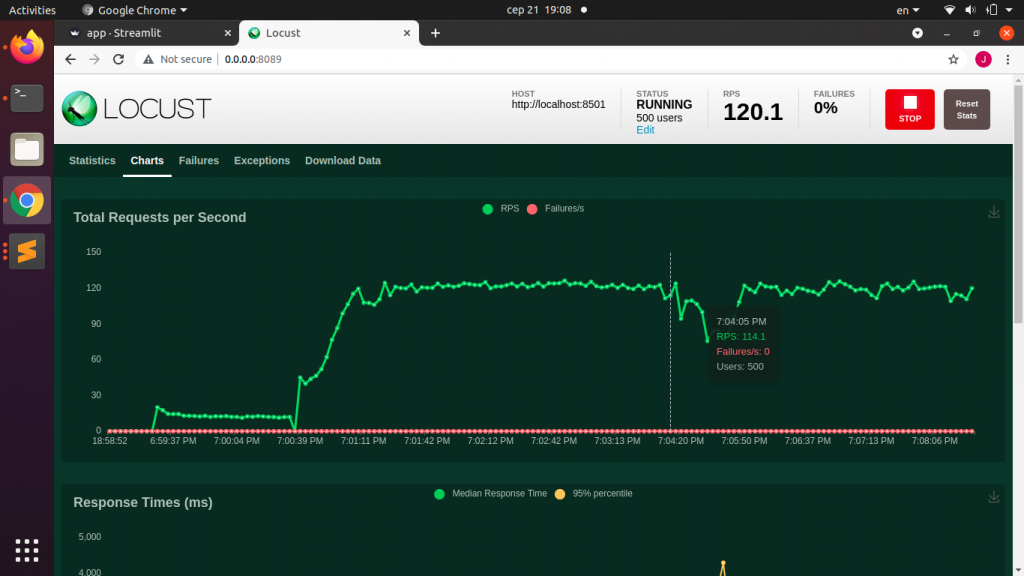Select the Charts tab
Image resolution: width=1024 pixels, height=576 pixels.
pos(147,161)
